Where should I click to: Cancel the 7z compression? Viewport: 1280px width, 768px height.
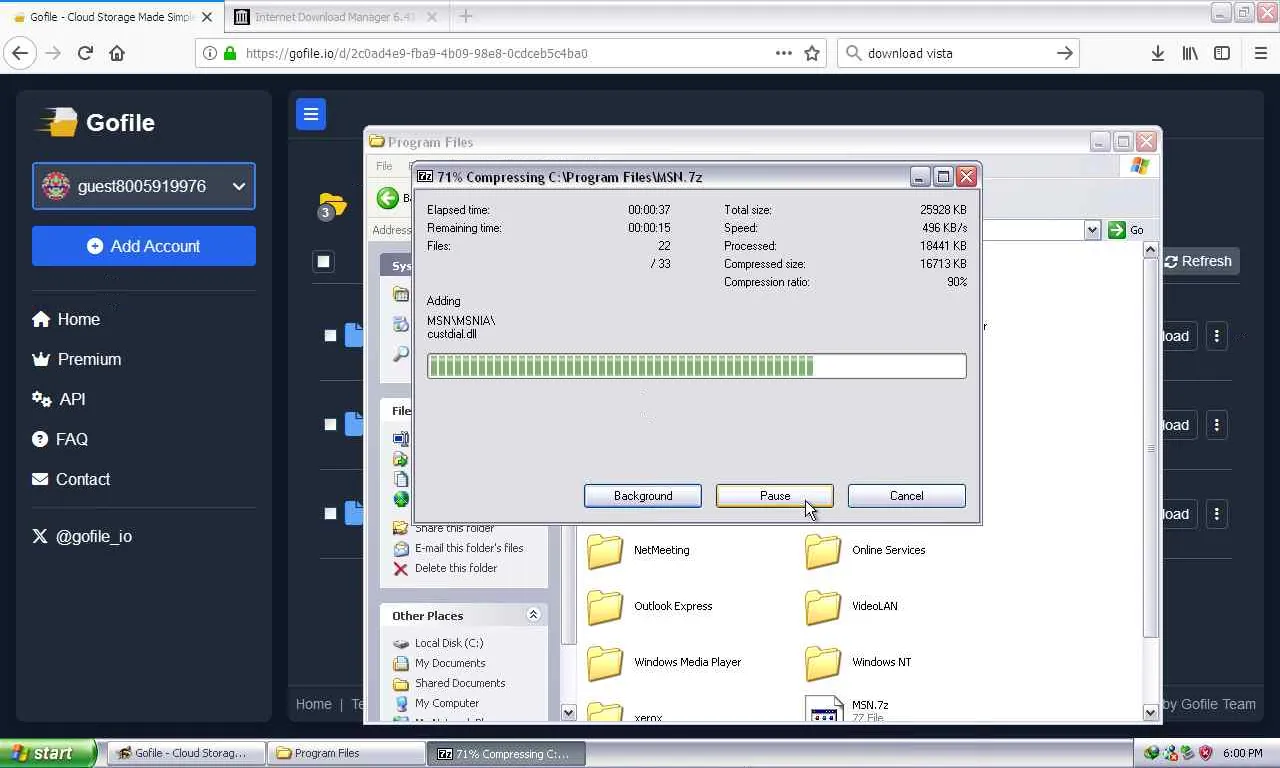907,496
